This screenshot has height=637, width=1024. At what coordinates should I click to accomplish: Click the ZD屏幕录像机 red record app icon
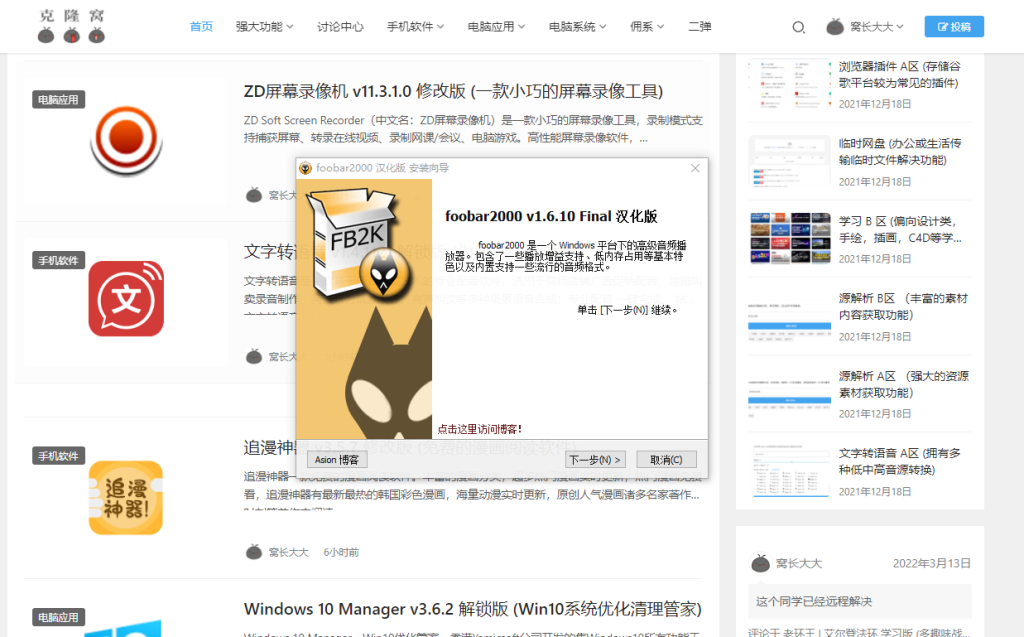click(x=126, y=139)
